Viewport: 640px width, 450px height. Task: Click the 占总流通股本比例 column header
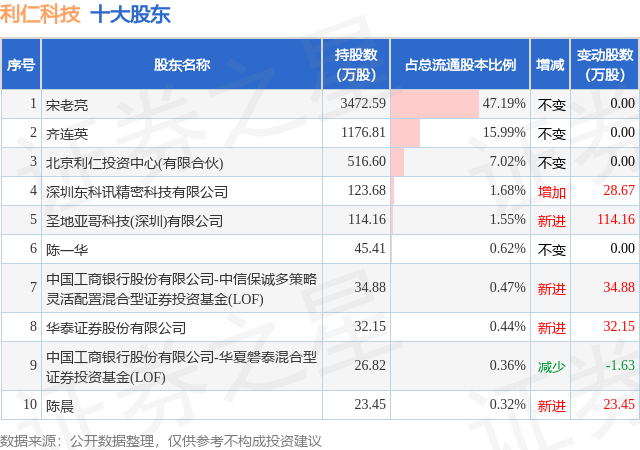click(460, 65)
